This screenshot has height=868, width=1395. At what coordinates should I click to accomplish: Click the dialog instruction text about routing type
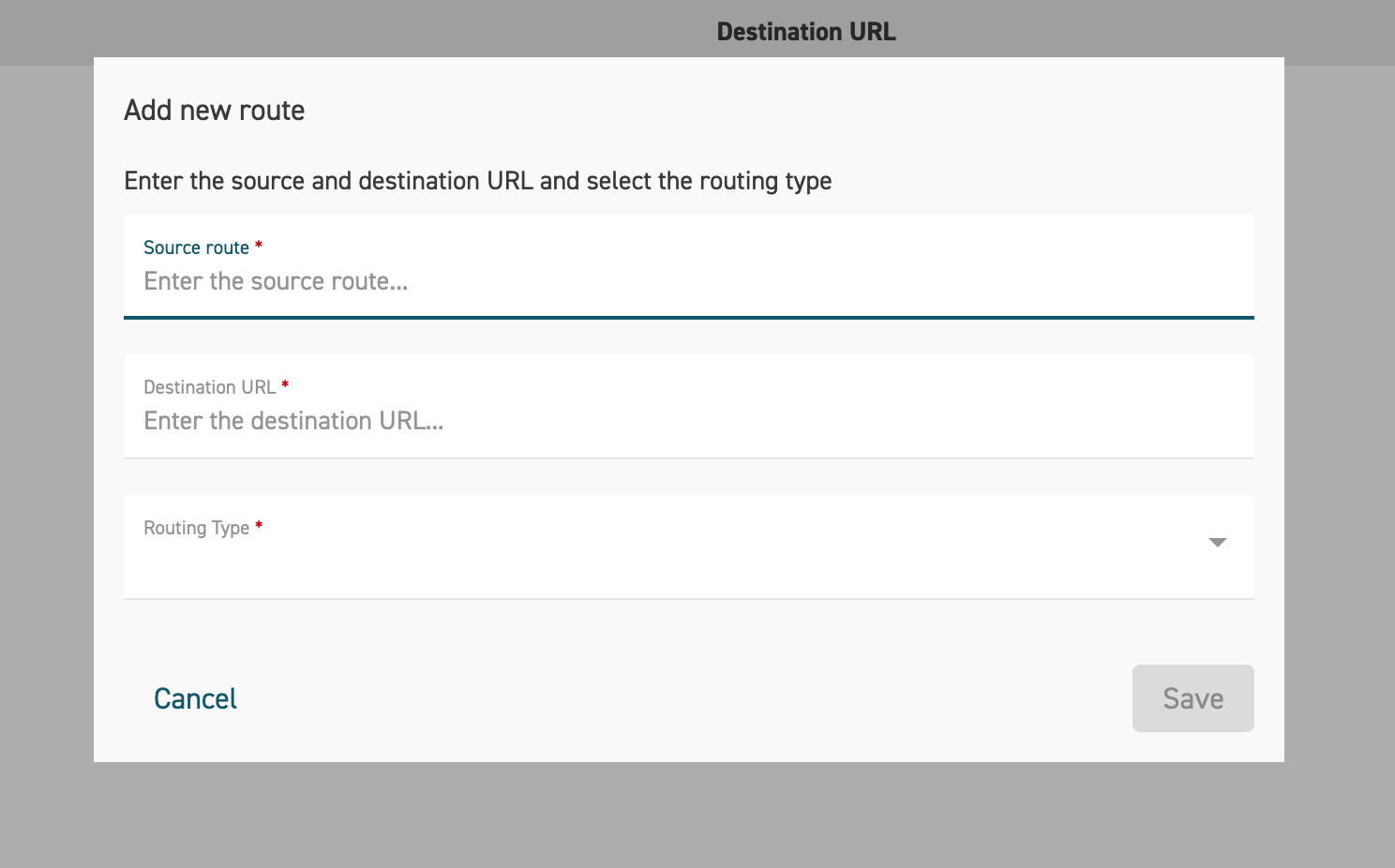coord(477,181)
